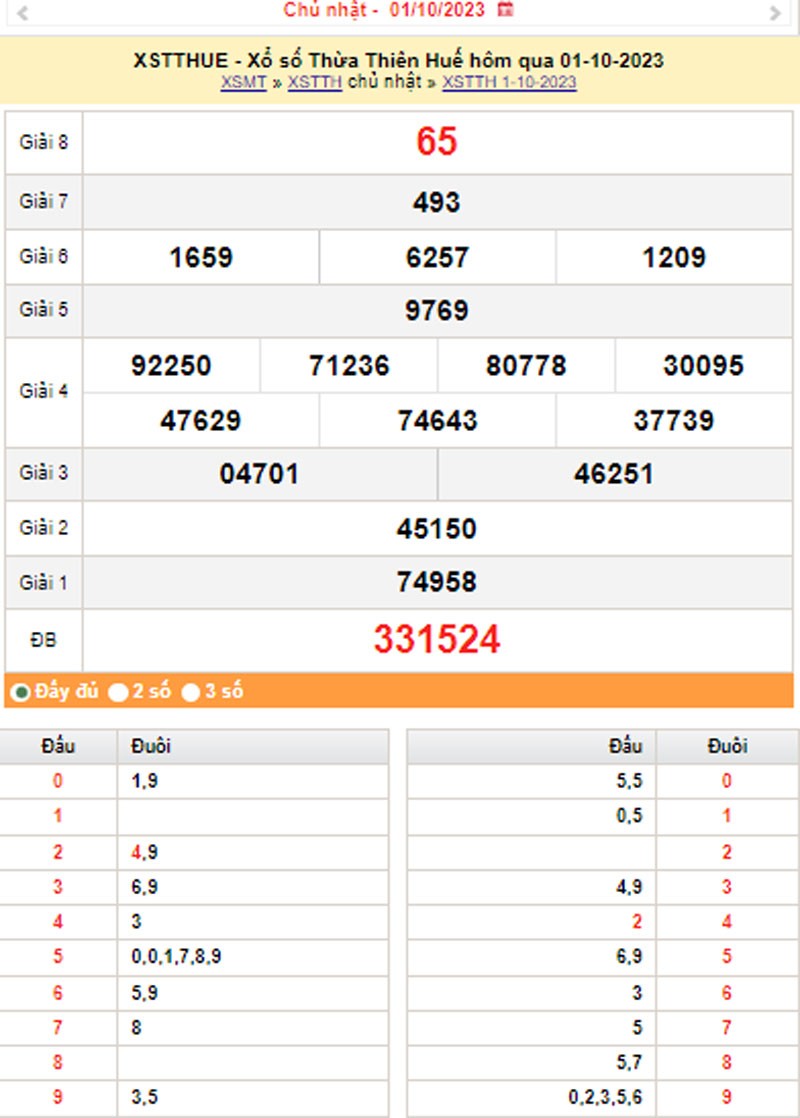Go to next day with right arrow
This screenshot has height=1118, width=800.
776,13
